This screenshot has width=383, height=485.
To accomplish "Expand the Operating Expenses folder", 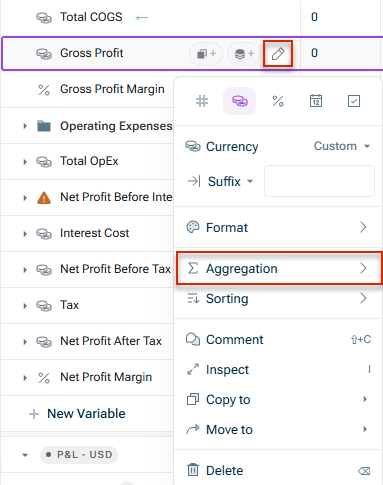I will tap(25, 126).
